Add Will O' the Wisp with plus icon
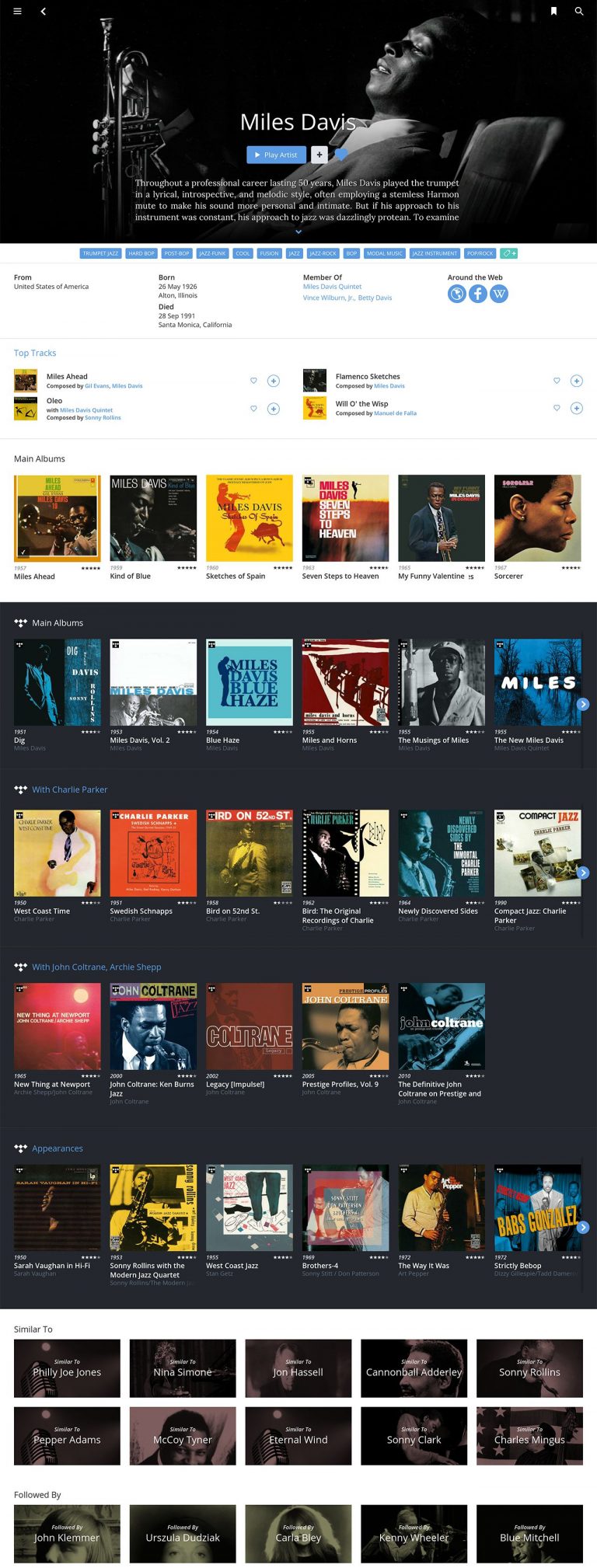Image resolution: width=597 pixels, height=1568 pixels. tap(577, 408)
